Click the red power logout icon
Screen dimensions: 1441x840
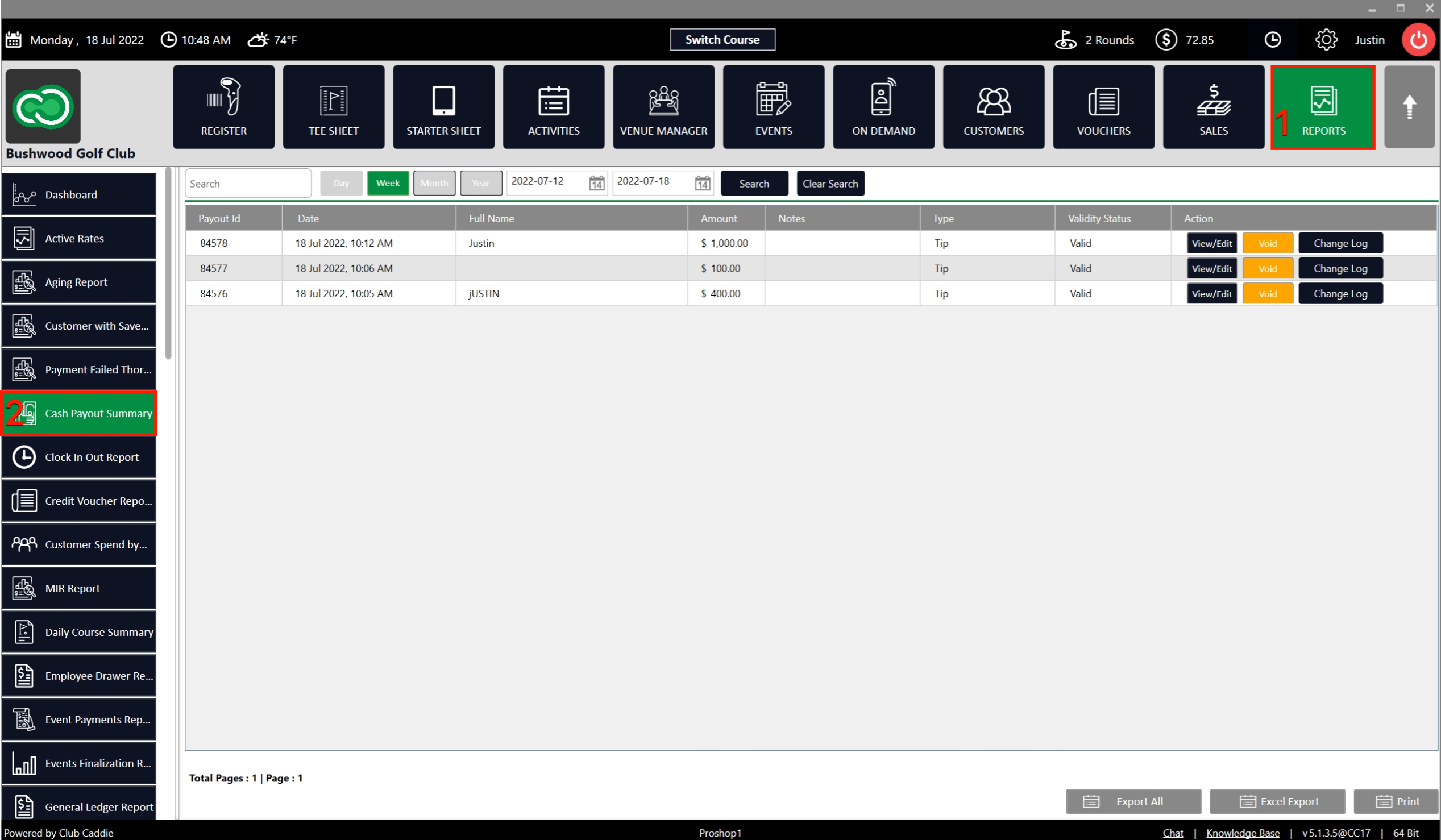[x=1418, y=40]
